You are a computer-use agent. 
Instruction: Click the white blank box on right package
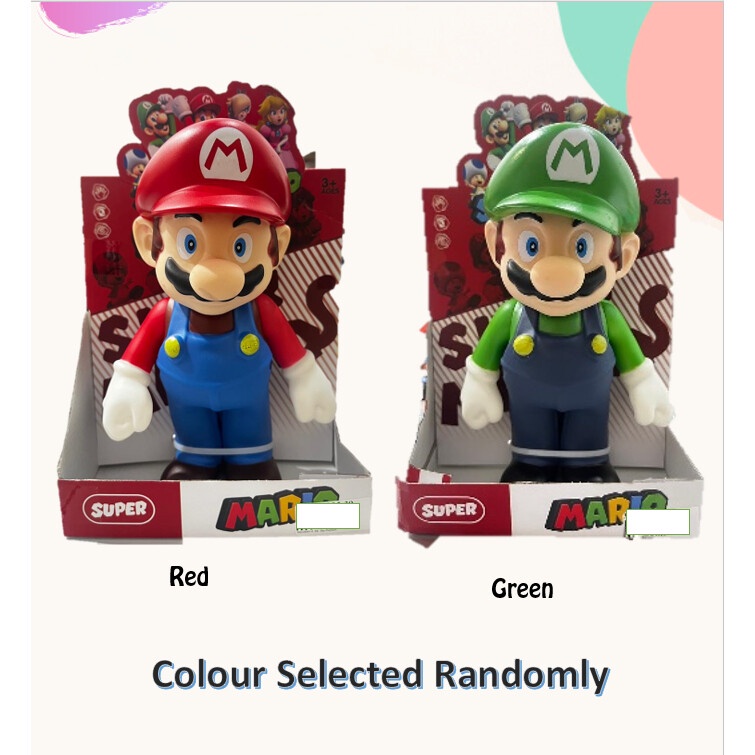click(658, 522)
